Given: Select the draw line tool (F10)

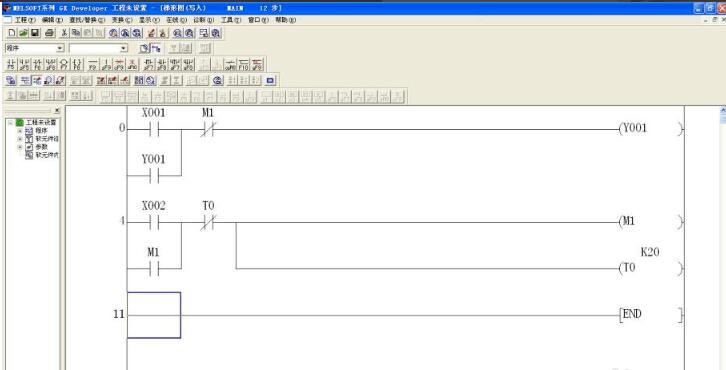Looking at the screenshot, I should [x=244, y=64].
